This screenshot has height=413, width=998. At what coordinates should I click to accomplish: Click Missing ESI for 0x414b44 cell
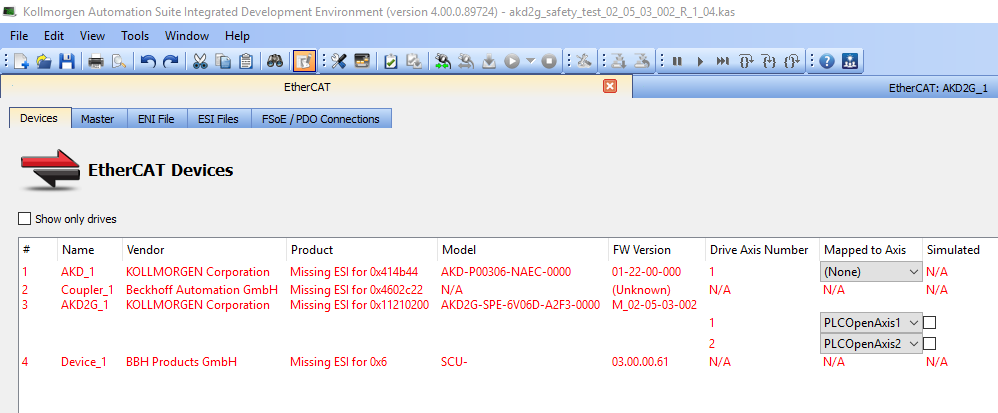click(354, 272)
